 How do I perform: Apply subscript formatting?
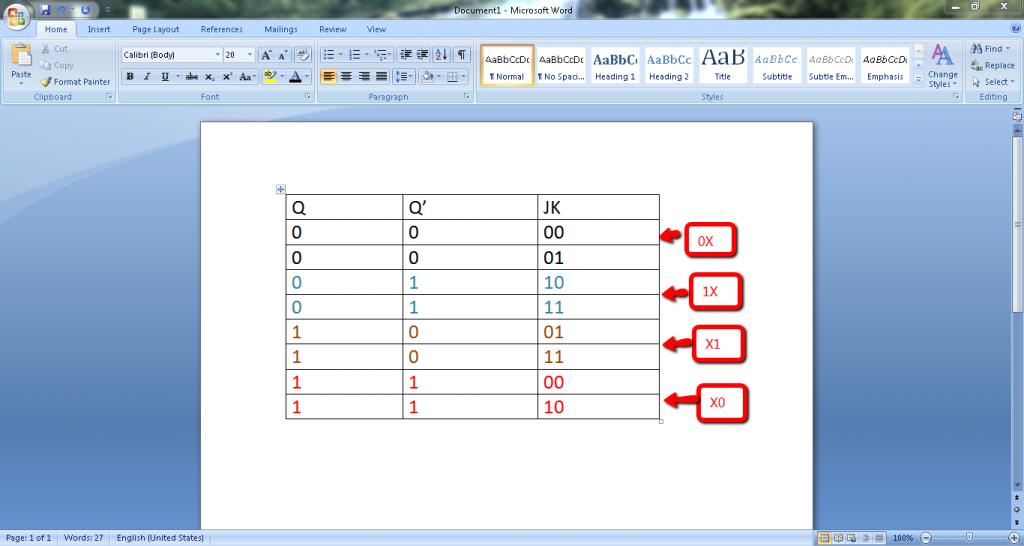pyautogui.click(x=209, y=77)
